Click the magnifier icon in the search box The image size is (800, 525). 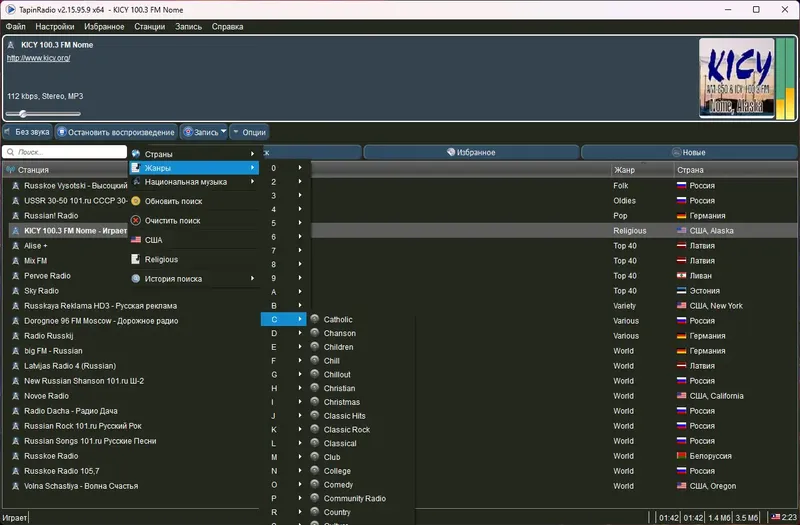click(x=11, y=152)
